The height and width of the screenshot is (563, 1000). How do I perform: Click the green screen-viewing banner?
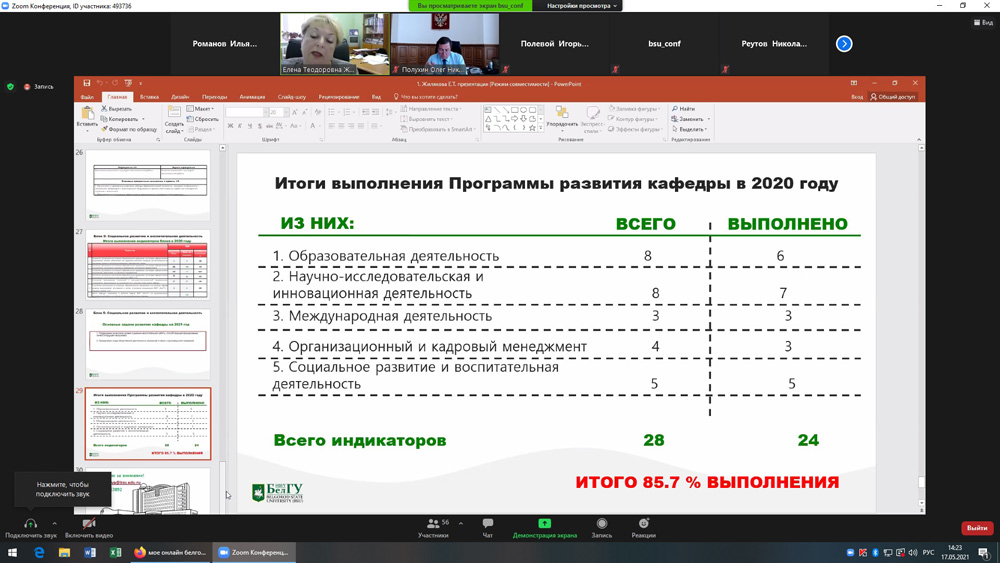pos(470,6)
